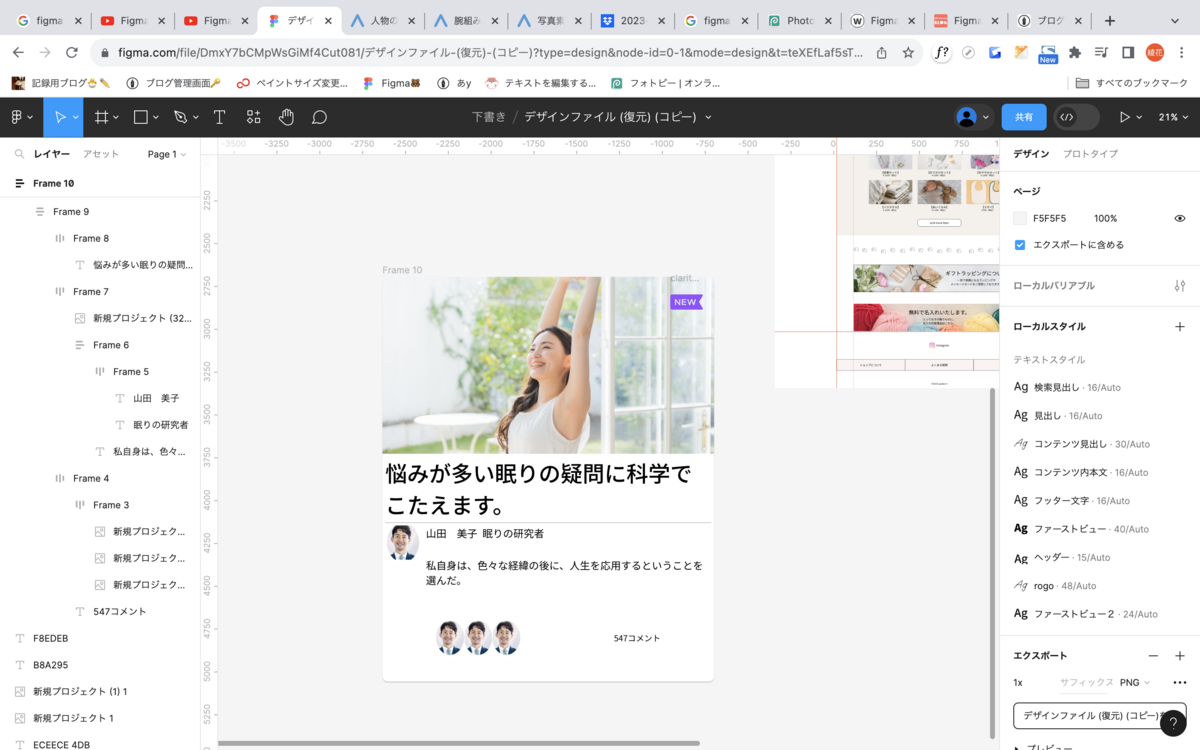Select the Rectangle shape tool
Image resolution: width=1200 pixels, height=750 pixels.
(141, 117)
